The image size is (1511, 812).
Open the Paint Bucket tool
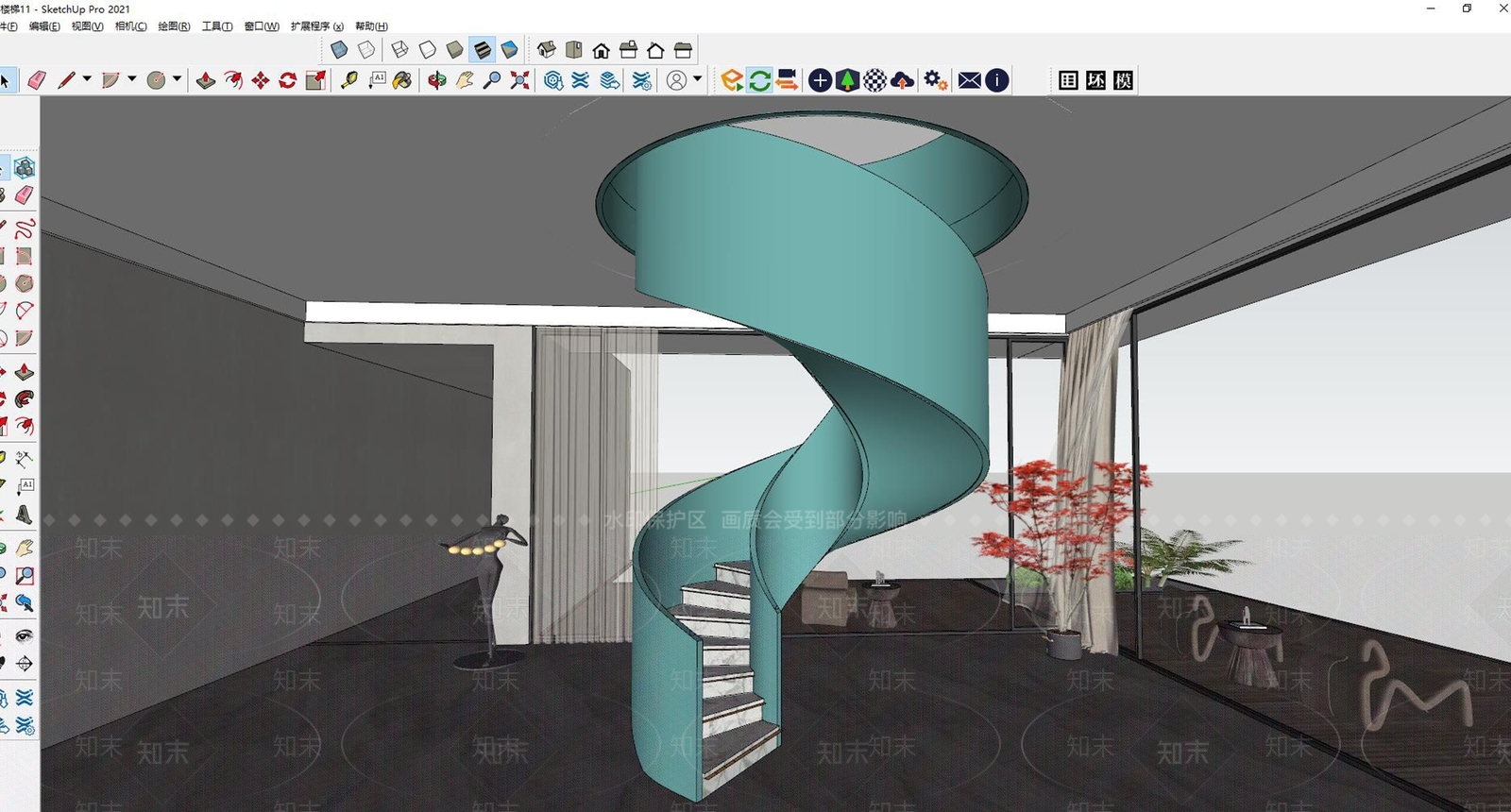pos(402,80)
